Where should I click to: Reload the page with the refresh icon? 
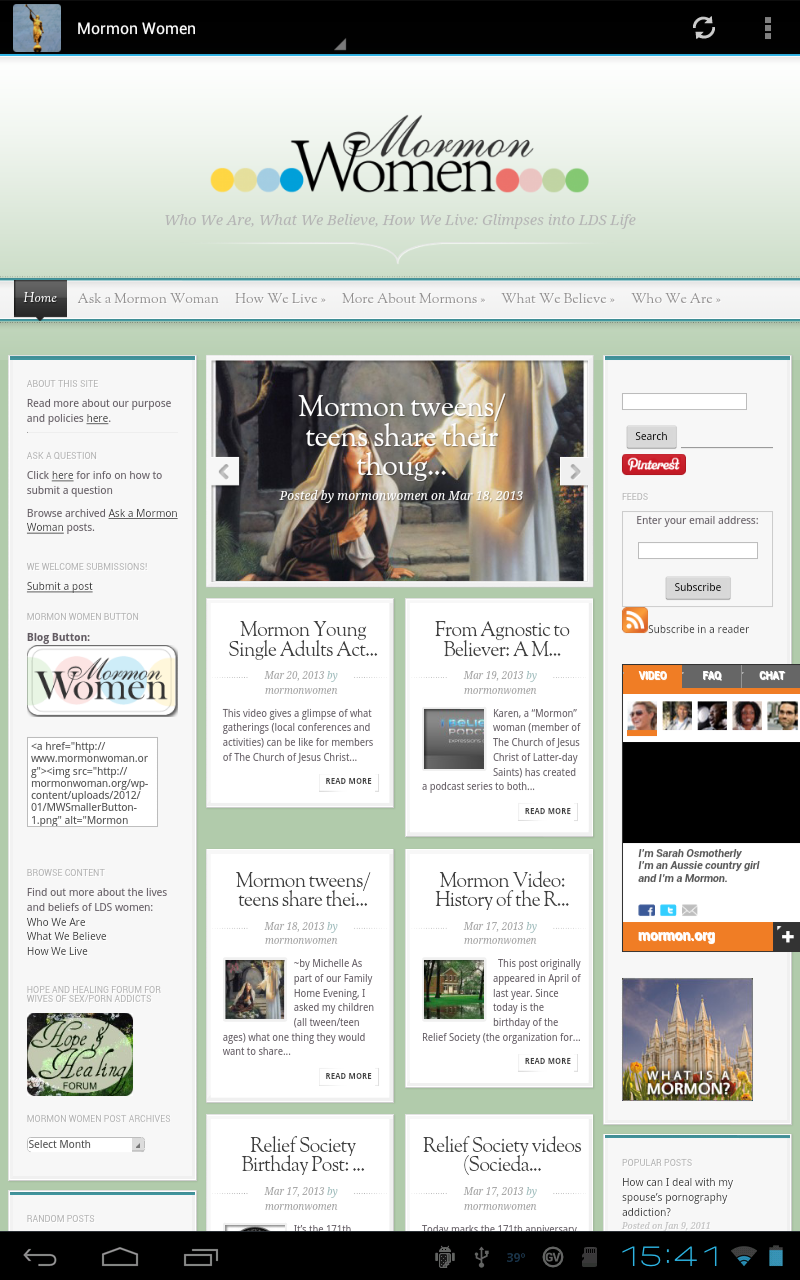(x=704, y=28)
